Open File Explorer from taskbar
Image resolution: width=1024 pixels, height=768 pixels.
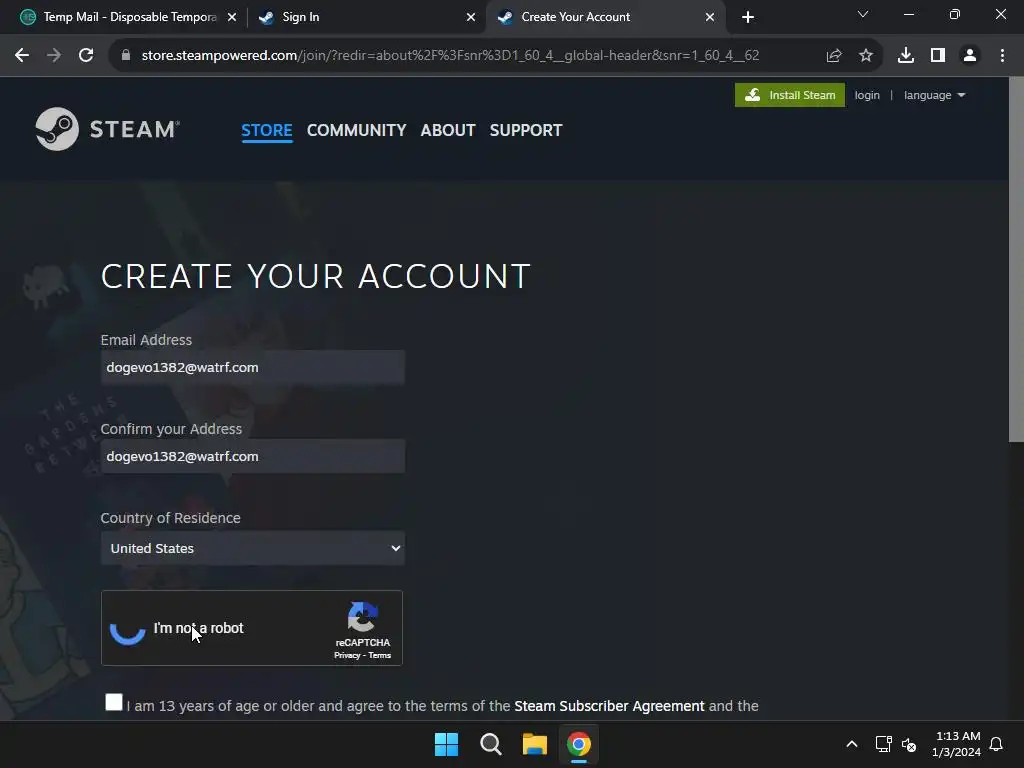point(534,744)
